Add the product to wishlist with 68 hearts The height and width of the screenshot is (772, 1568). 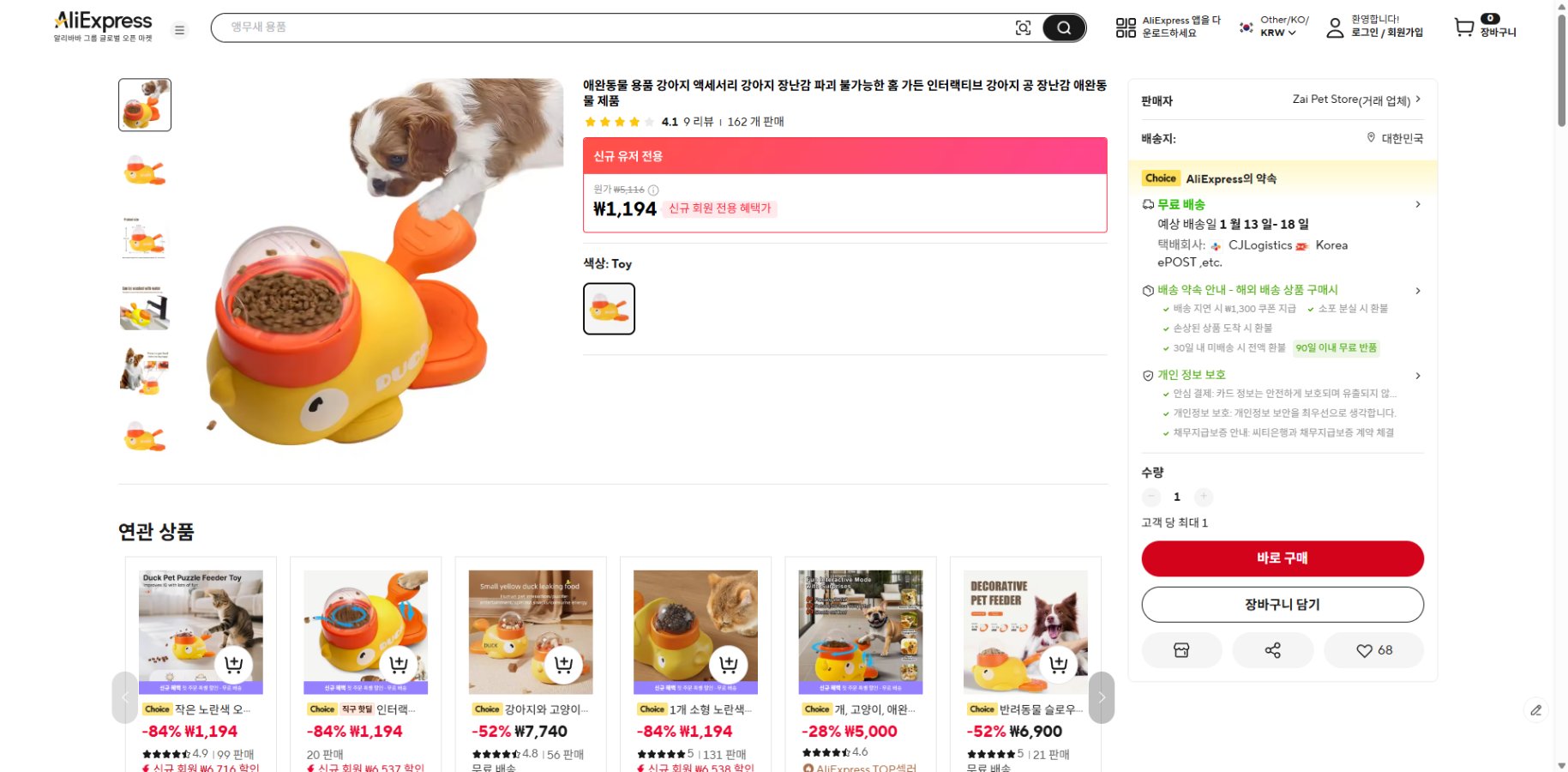(1373, 650)
